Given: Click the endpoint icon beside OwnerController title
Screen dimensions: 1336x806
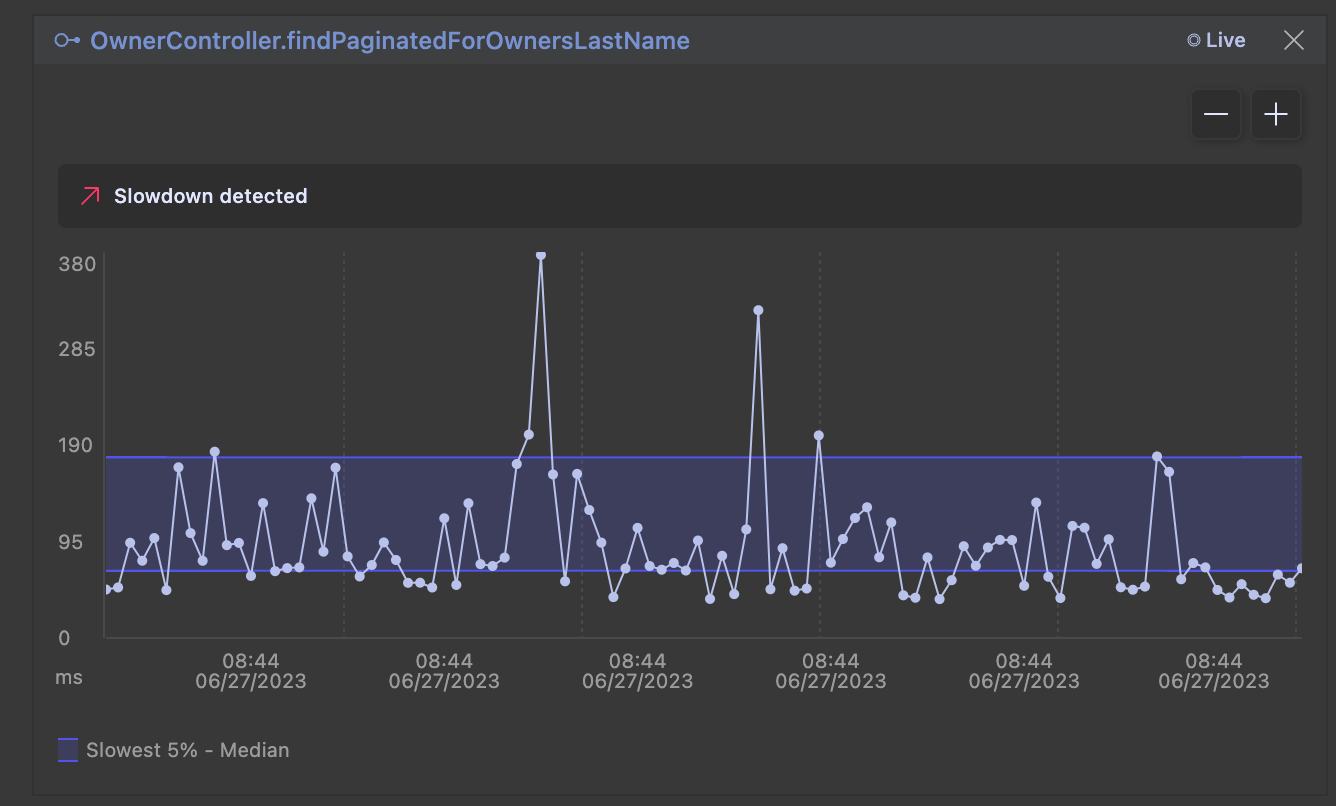Looking at the screenshot, I should click(x=67, y=41).
